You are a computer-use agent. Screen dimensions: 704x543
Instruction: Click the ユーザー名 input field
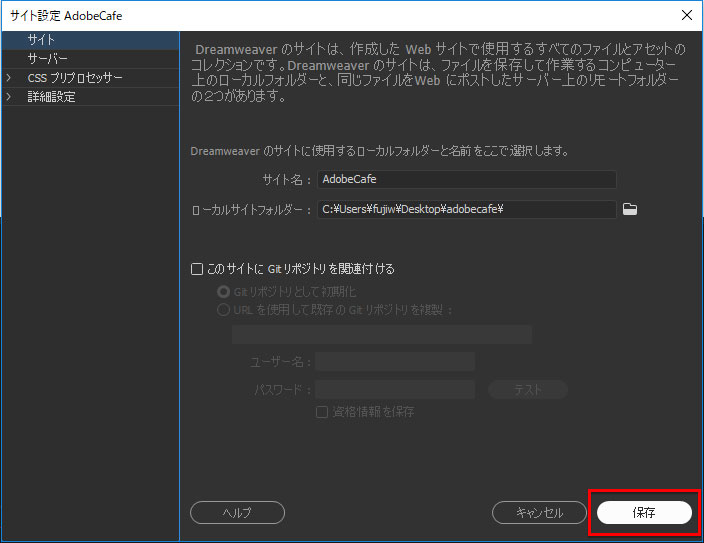[x=395, y=362]
